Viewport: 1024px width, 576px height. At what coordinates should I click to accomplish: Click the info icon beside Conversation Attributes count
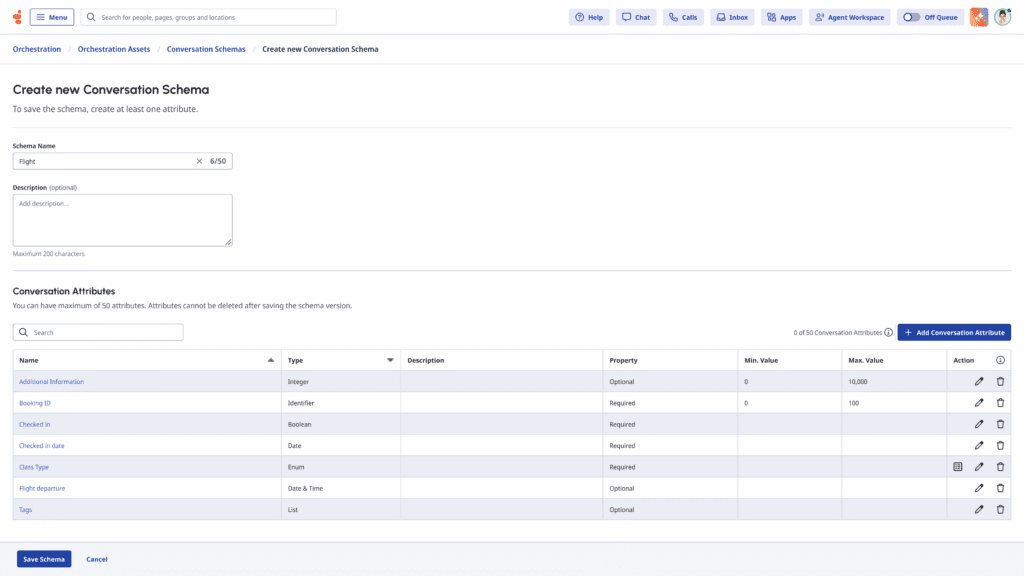(888, 333)
